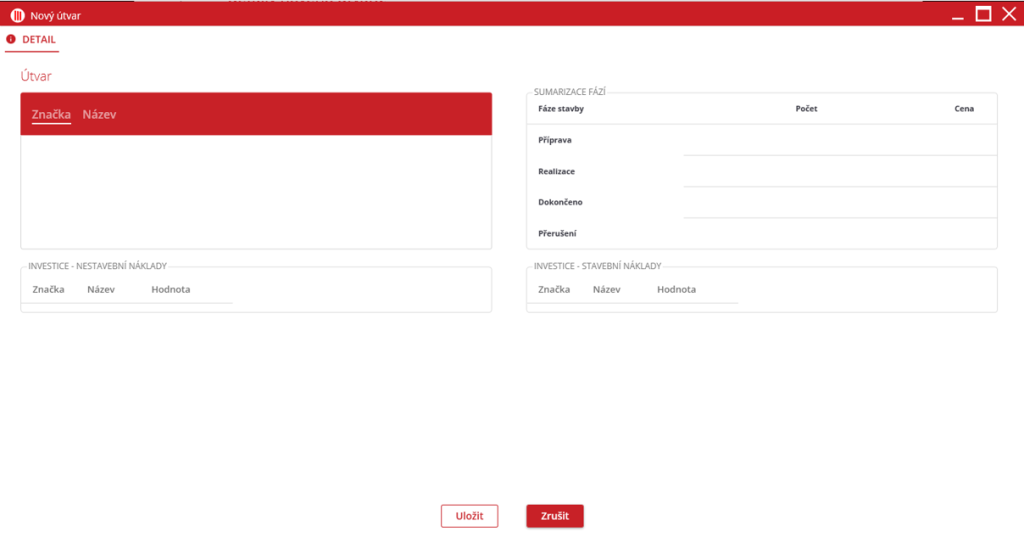Minimize the Nový útvar window
Image resolution: width=1024 pixels, height=543 pixels.
(x=957, y=15)
